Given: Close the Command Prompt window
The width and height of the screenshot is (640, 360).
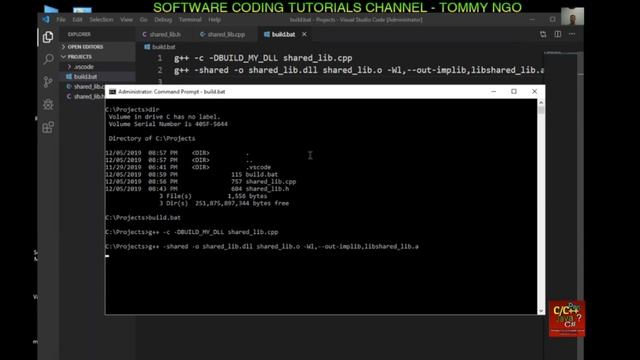Looking at the screenshot, I should coord(534,91).
